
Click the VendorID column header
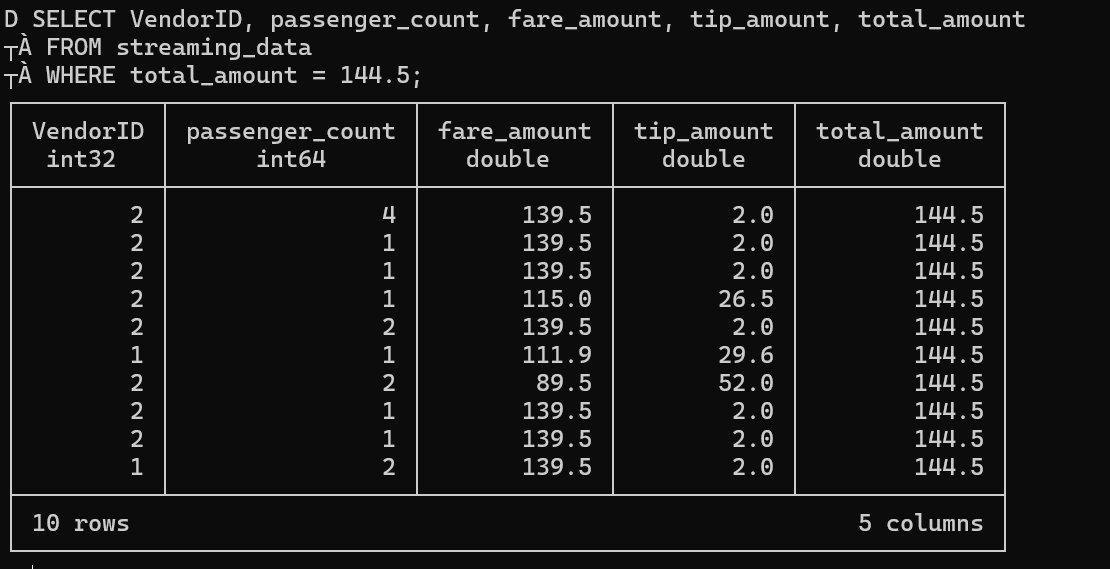point(88,131)
